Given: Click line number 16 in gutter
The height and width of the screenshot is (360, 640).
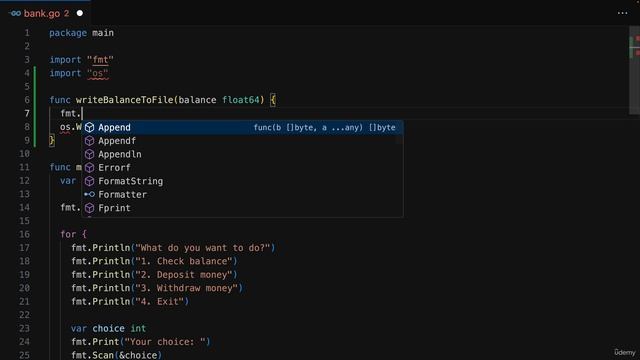Looking at the screenshot, I should (x=24, y=234).
